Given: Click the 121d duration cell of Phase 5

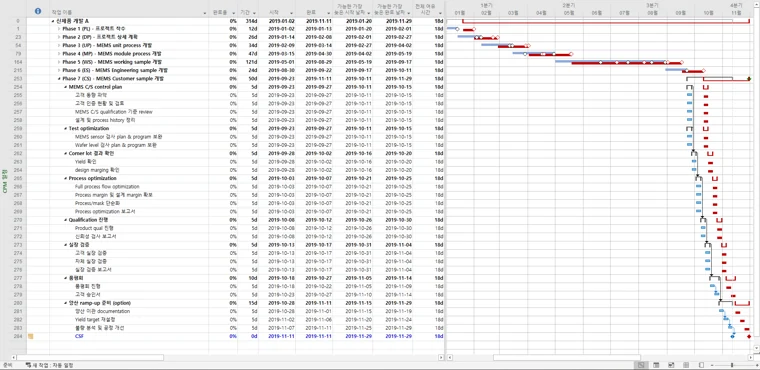Looking at the screenshot, I should click(248, 62).
